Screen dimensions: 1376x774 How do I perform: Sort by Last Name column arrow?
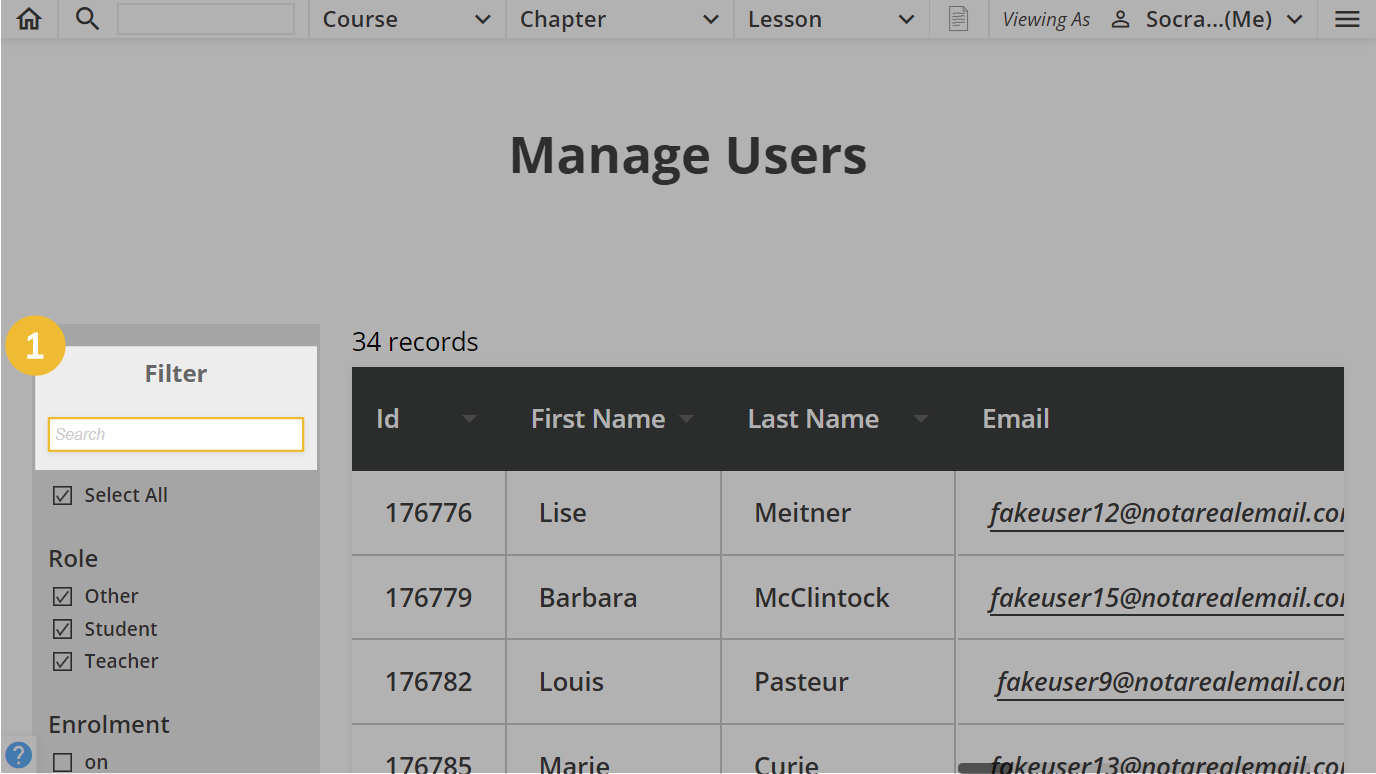[x=921, y=419]
